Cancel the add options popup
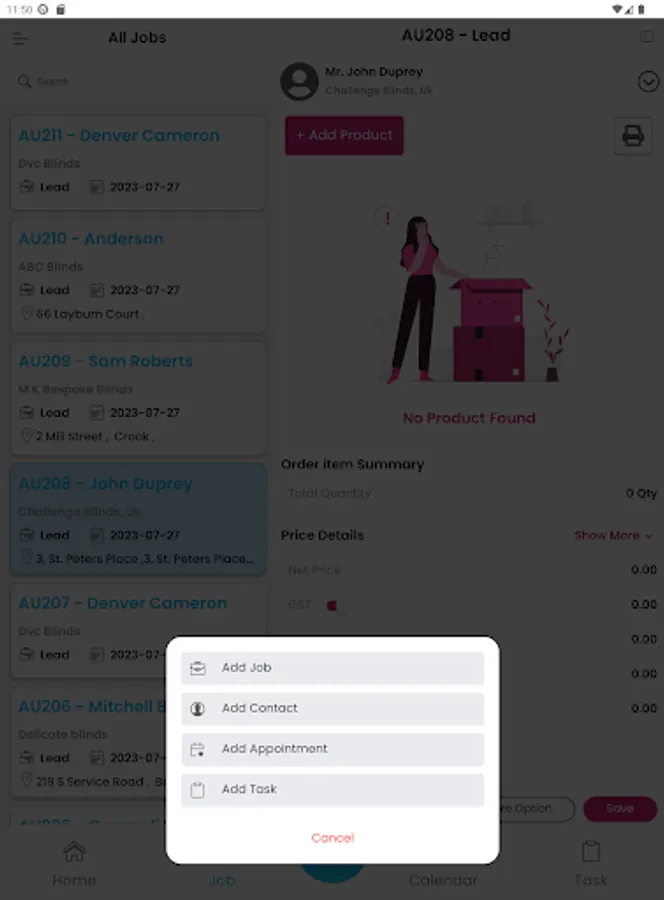Screen dimensions: 664x900 click(332, 837)
